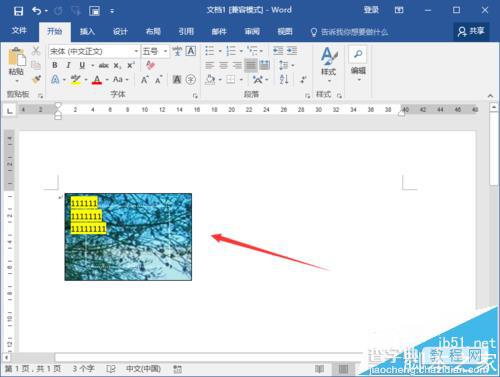The height and width of the screenshot is (377, 500).
Task: Open the 编辑 editing menu
Action: (358, 64)
